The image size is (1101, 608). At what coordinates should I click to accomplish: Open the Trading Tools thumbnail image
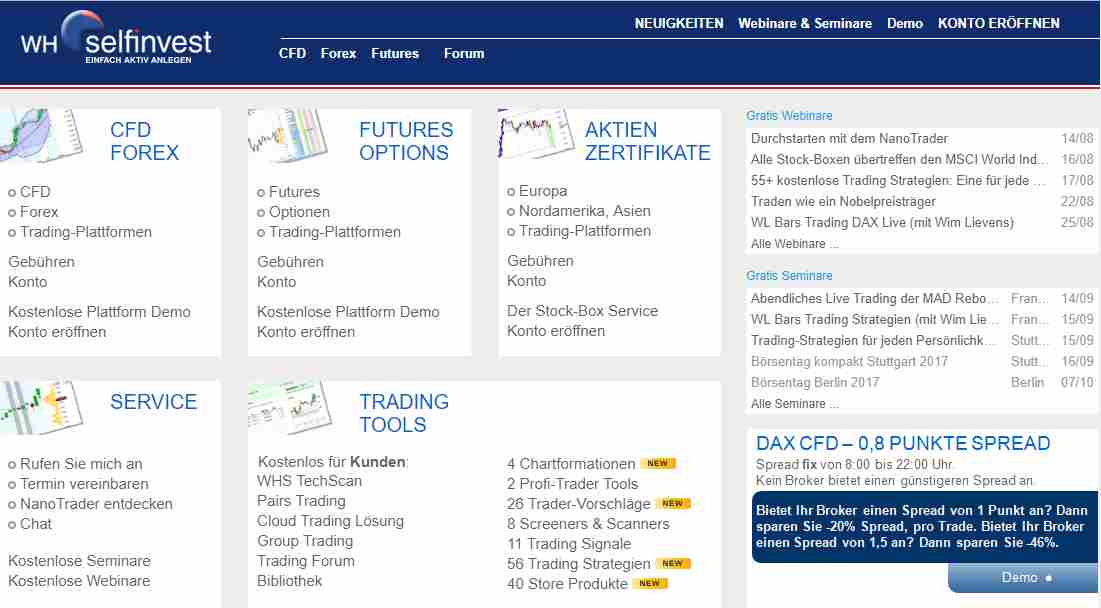(x=290, y=407)
